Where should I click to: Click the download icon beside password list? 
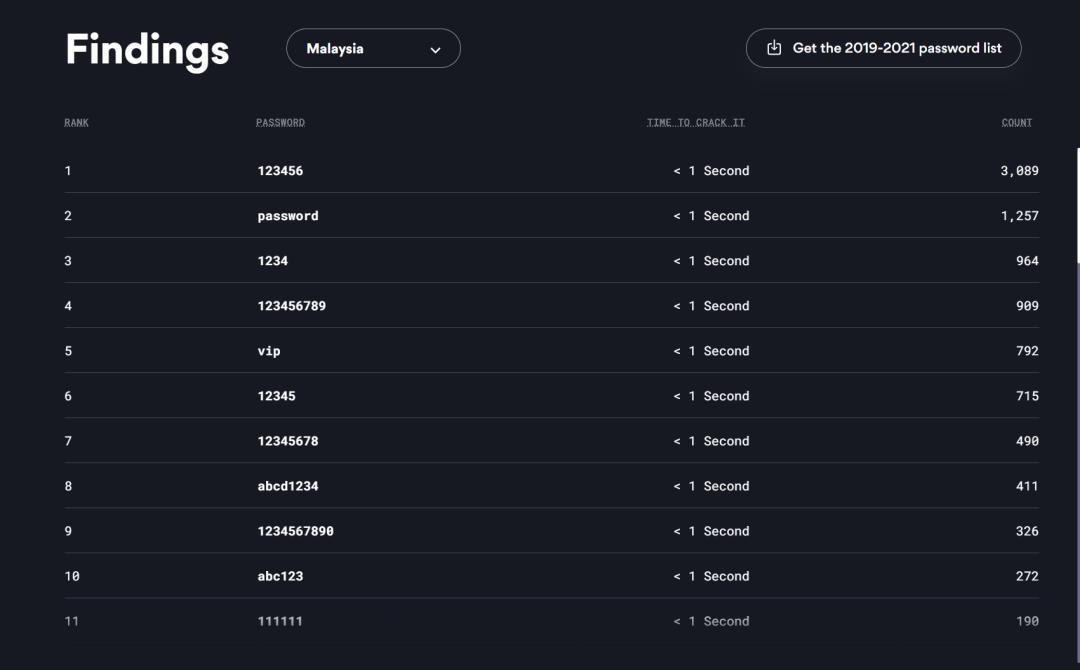coord(774,48)
